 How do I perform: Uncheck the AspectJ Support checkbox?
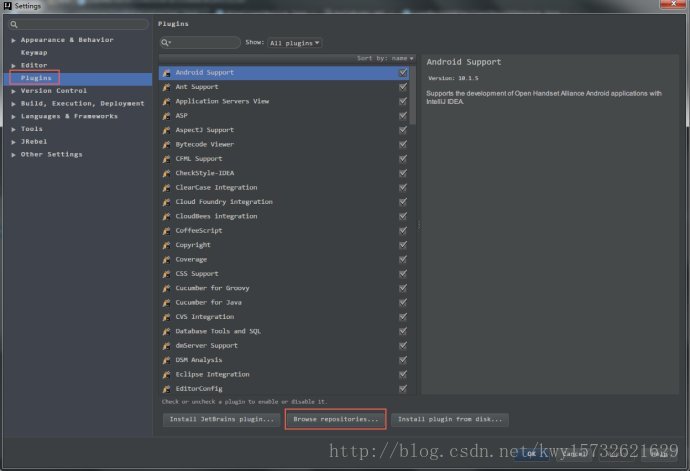pos(403,130)
